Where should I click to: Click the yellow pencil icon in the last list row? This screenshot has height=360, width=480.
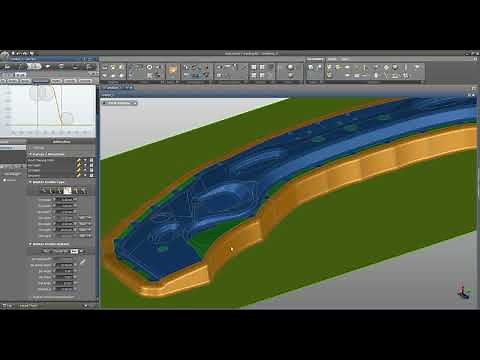click(x=79, y=175)
